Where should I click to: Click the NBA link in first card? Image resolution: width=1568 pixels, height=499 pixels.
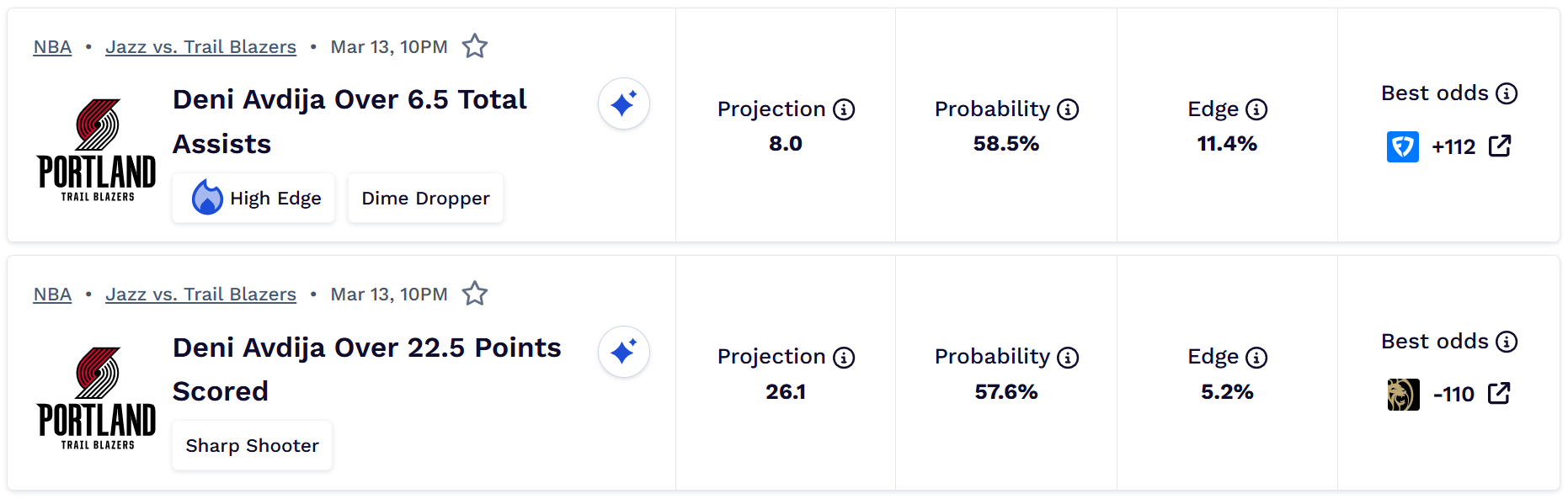point(52,47)
